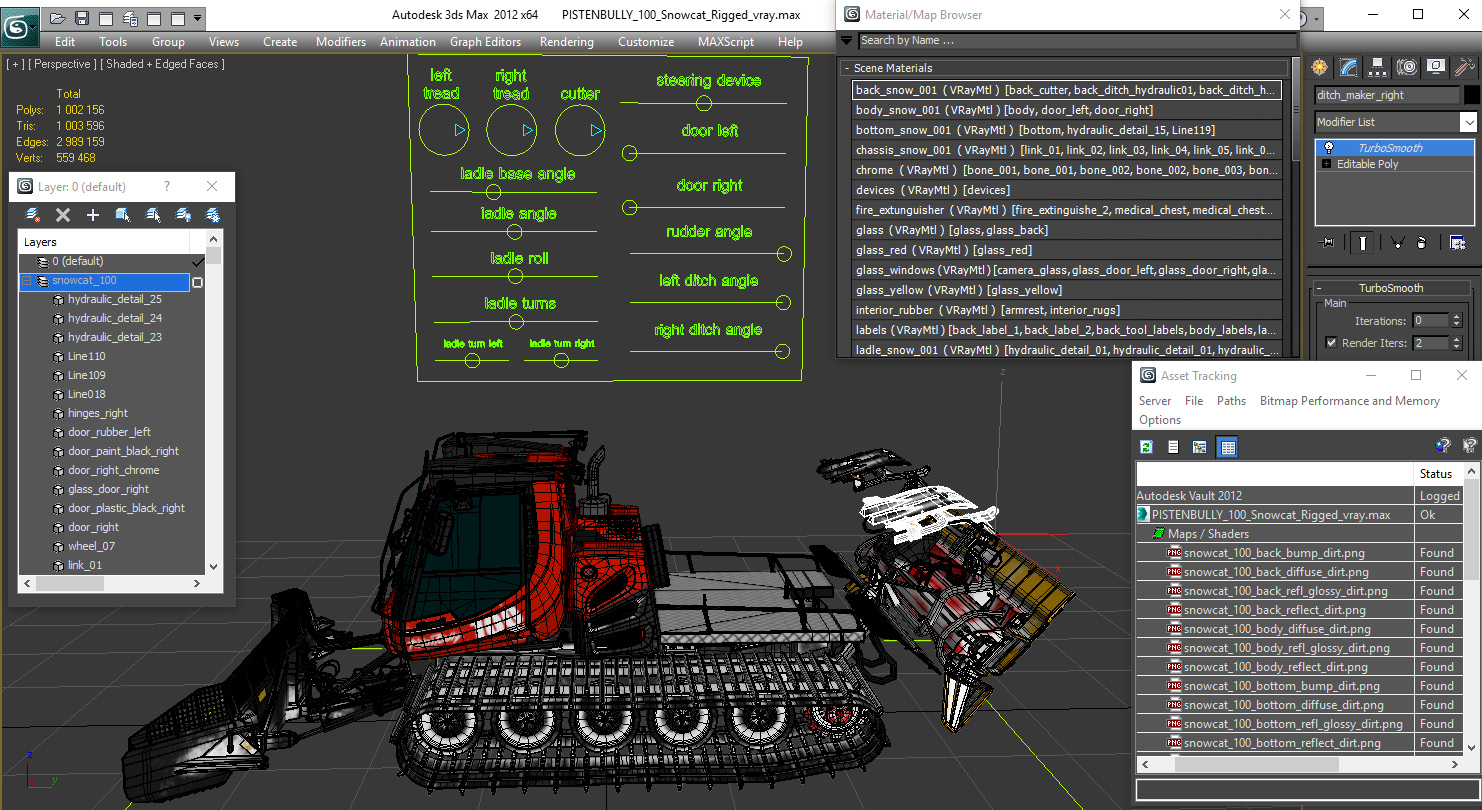Click the viewport [+] menu label
Image resolution: width=1482 pixels, height=810 pixels.
click(15, 64)
